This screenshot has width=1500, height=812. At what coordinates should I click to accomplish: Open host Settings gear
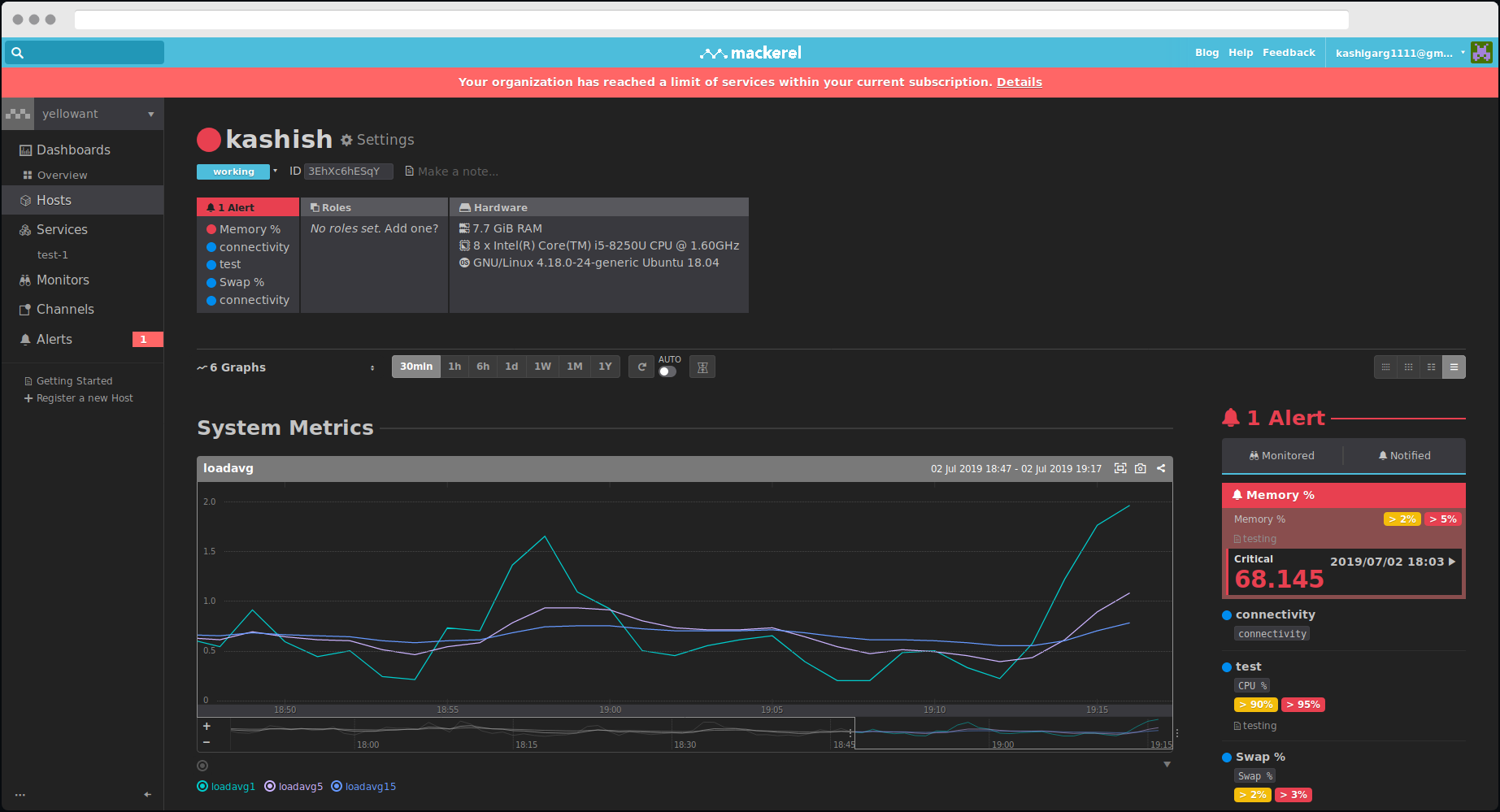pos(377,140)
